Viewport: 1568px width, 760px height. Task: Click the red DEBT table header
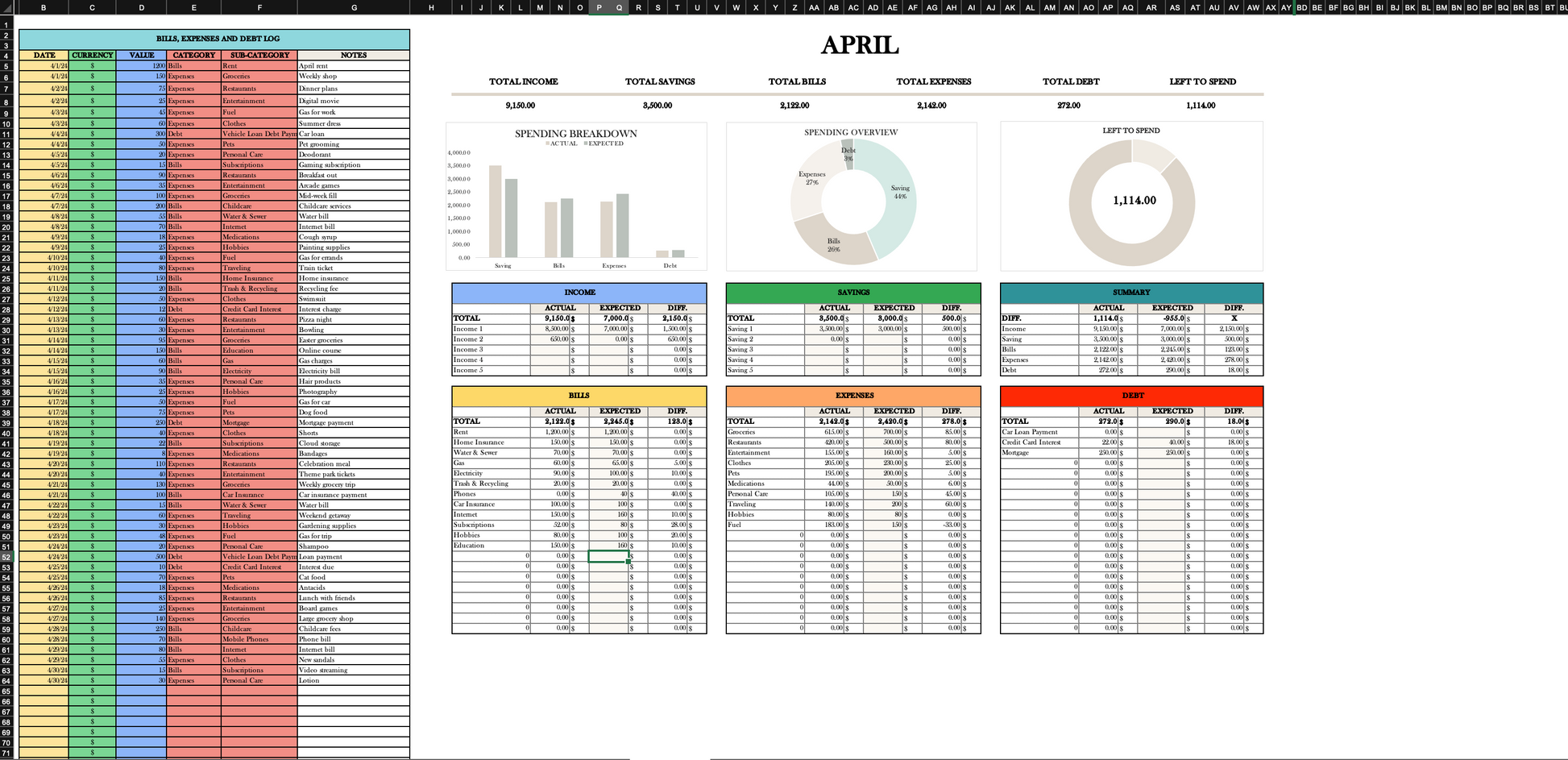click(x=1131, y=396)
